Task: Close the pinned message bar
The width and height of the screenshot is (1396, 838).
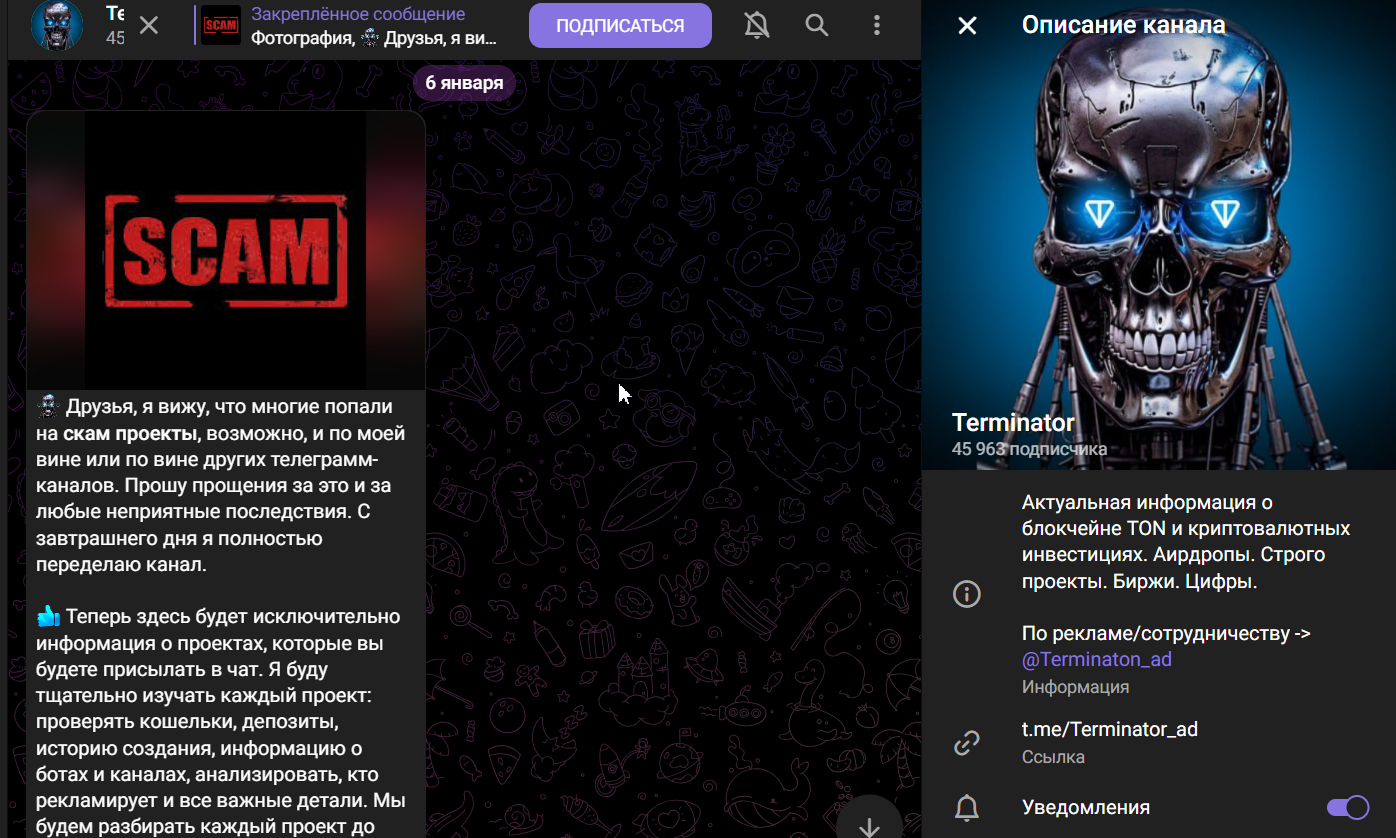Action: tap(149, 26)
